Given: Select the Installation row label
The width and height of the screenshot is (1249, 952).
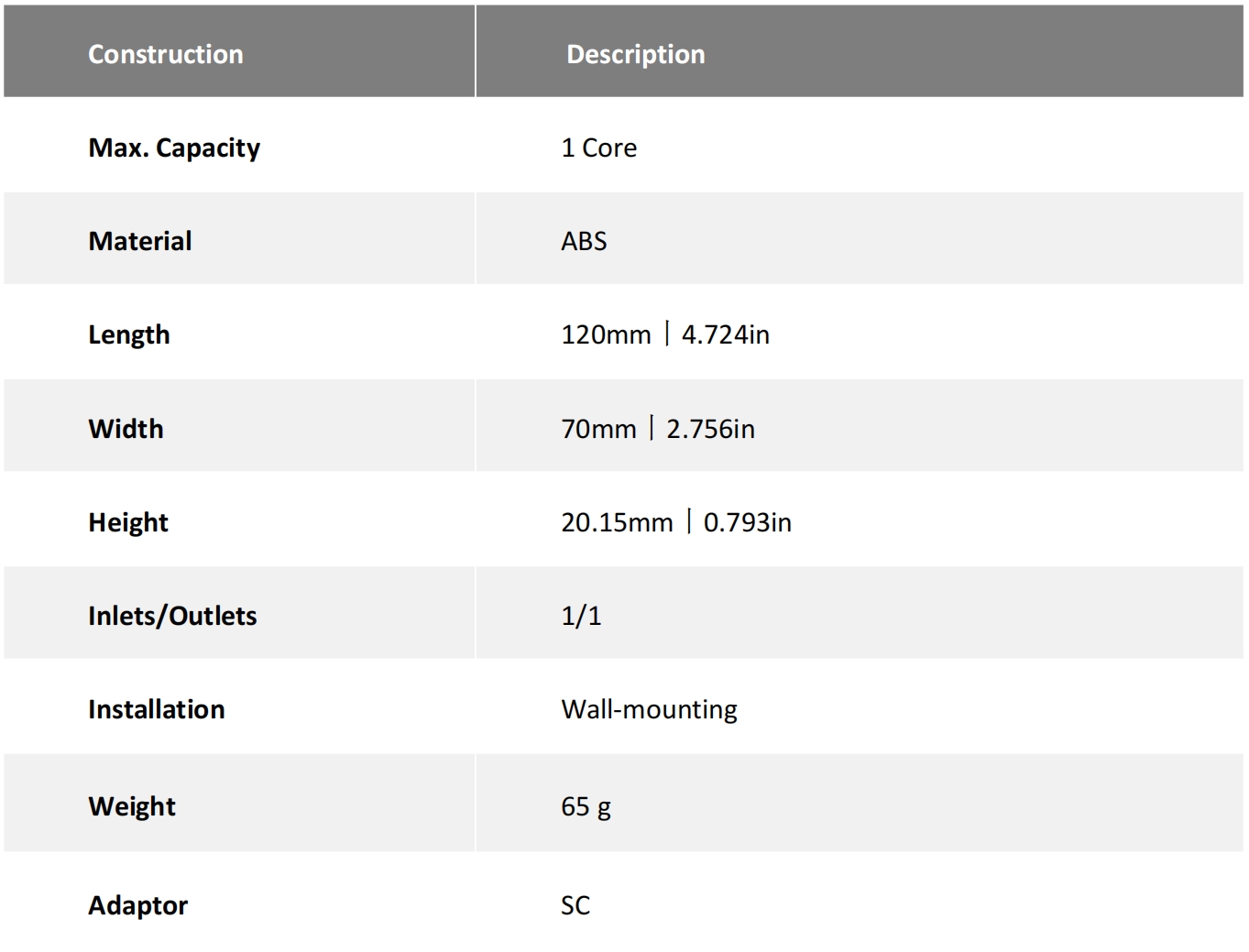Looking at the screenshot, I should click(156, 709).
